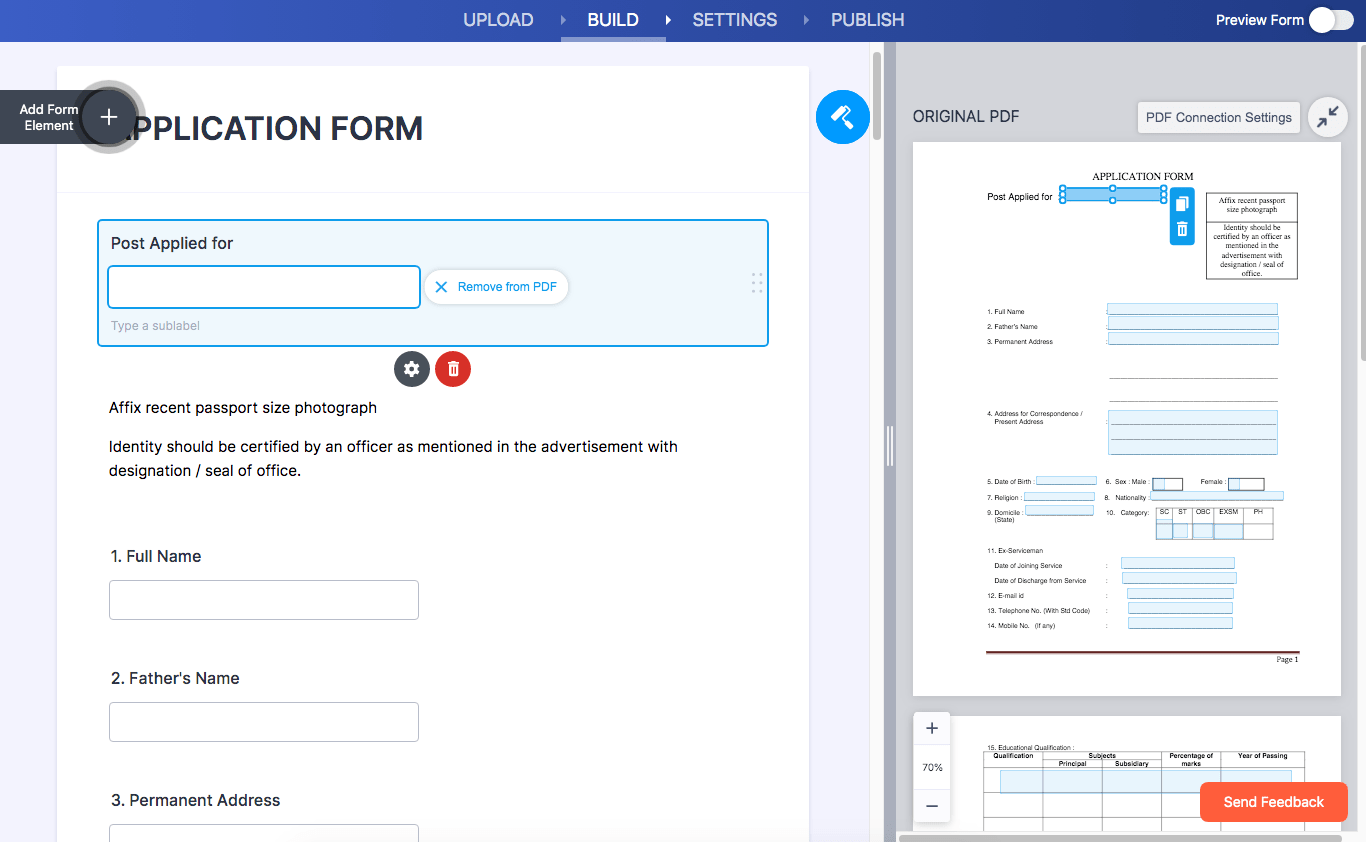Delete the highlighted PDF field using trash icon
Viewport: 1366px width, 842px height.
tap(1182, 230)
